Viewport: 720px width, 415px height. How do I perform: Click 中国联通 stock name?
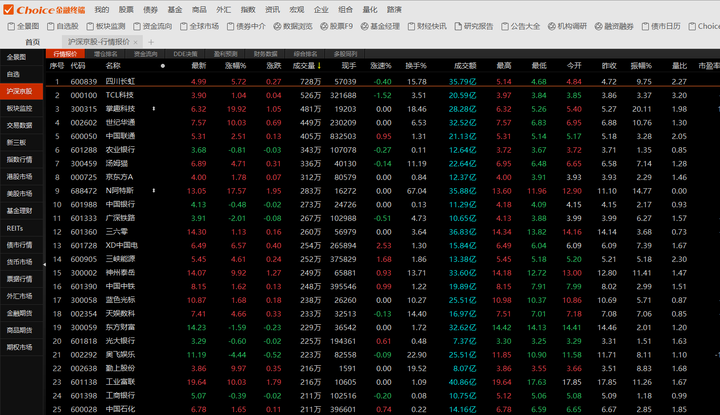(x=120, y=136)
